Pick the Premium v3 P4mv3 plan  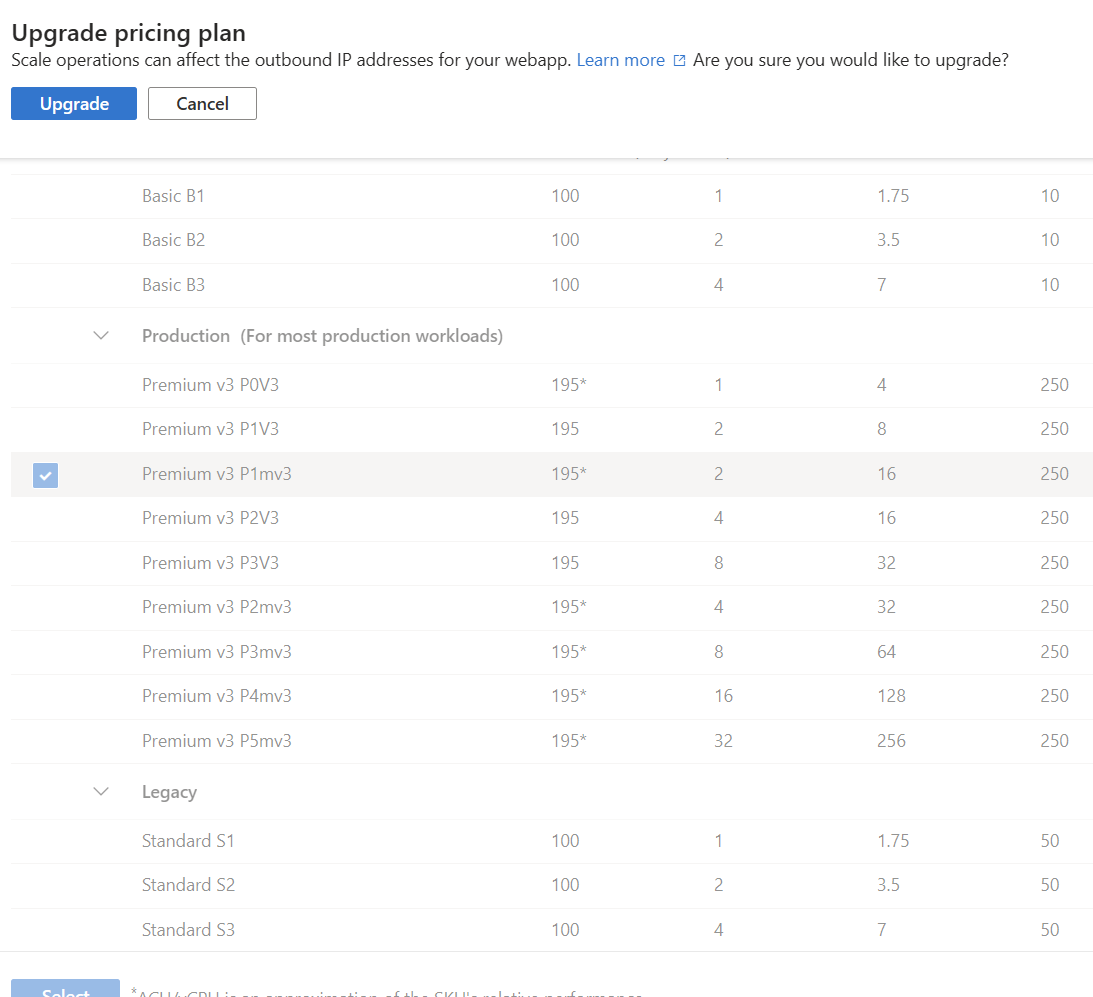point(551,697)
